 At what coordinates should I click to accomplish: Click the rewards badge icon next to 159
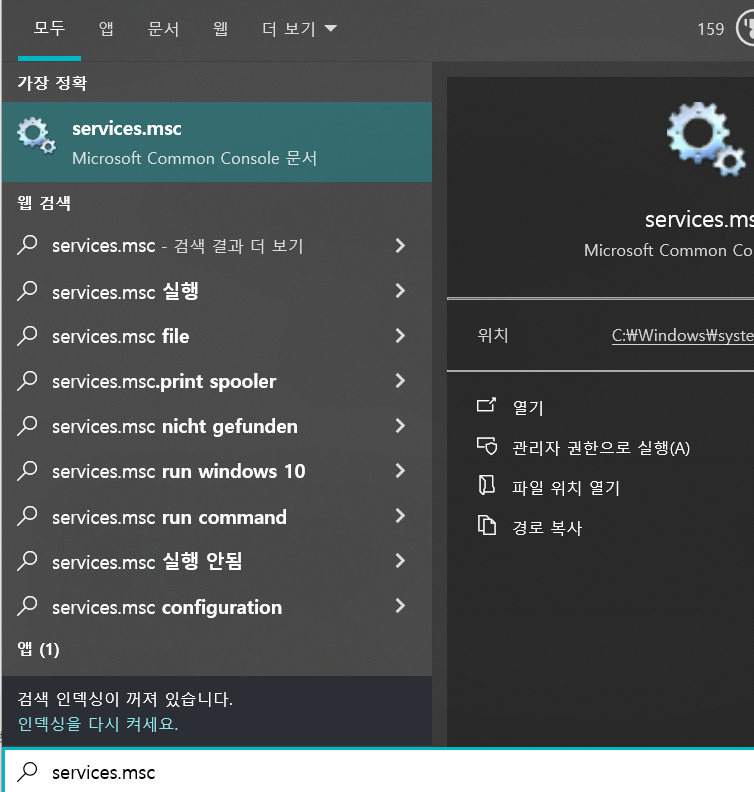745,29
